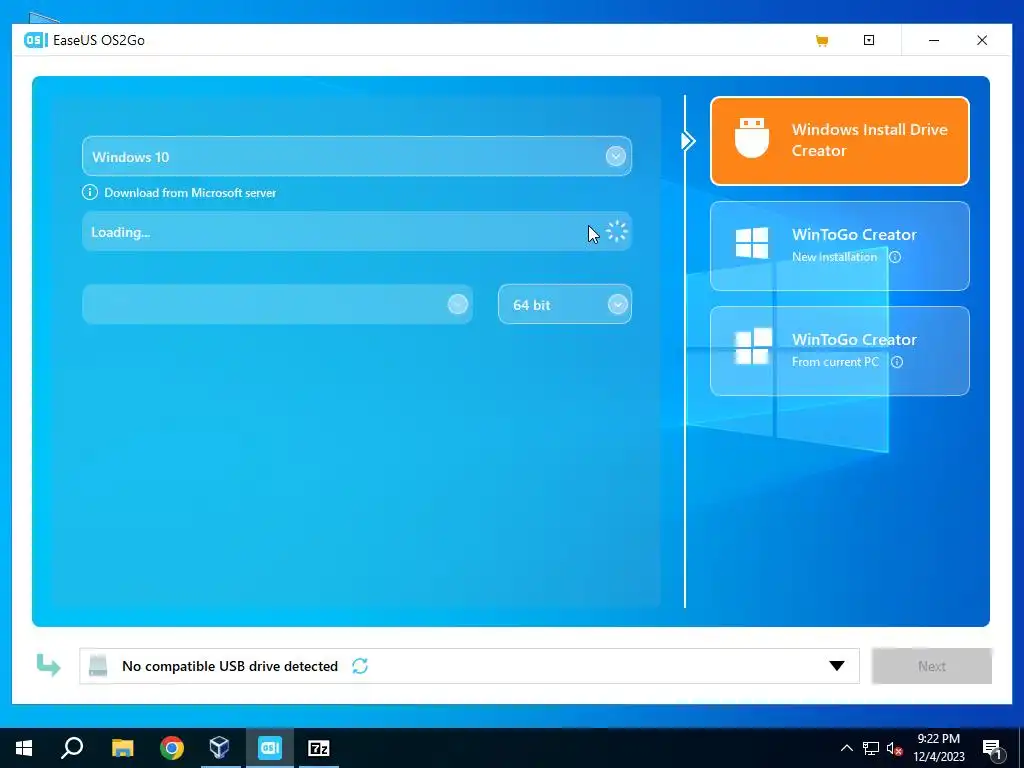The height and width of the screenshot is (768, 1024).
Task: Refresh the USB drive detection
Action: [x=360, y=665]
